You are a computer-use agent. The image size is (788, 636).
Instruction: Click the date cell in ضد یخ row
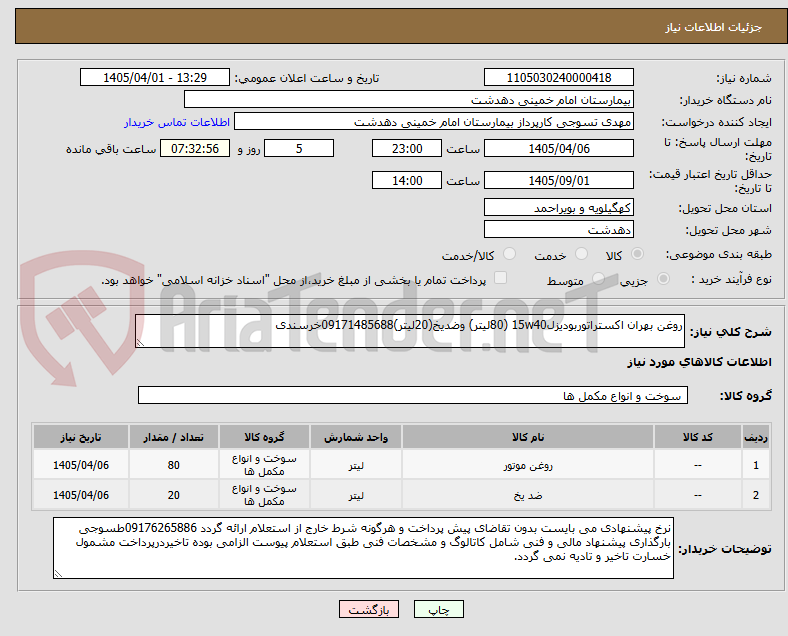81,495
